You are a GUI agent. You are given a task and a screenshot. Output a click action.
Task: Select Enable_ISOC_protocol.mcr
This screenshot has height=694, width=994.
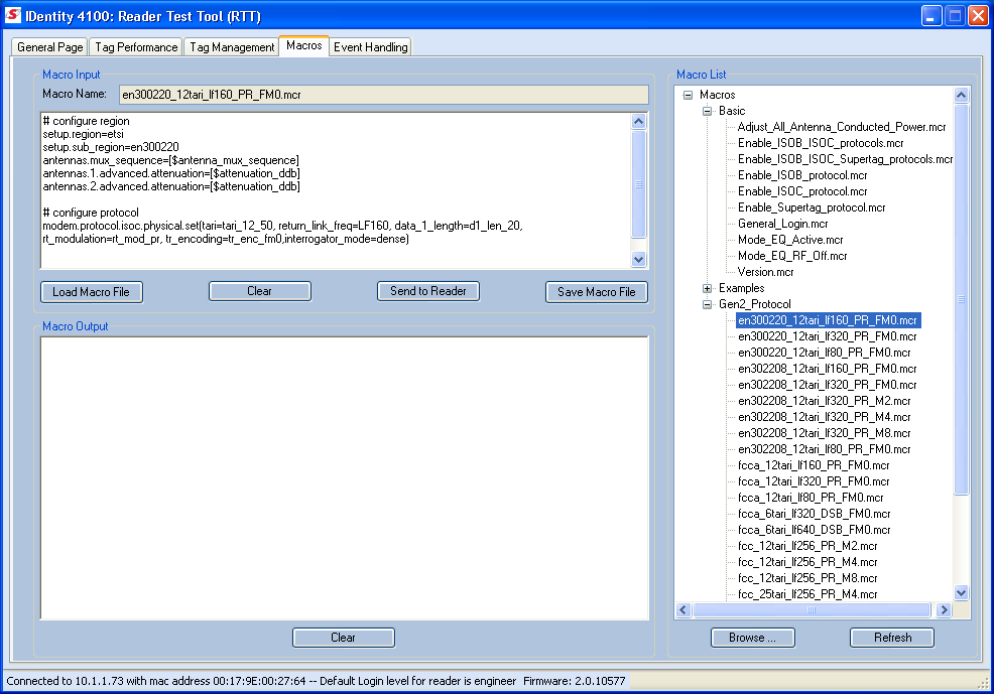point(802,191)
